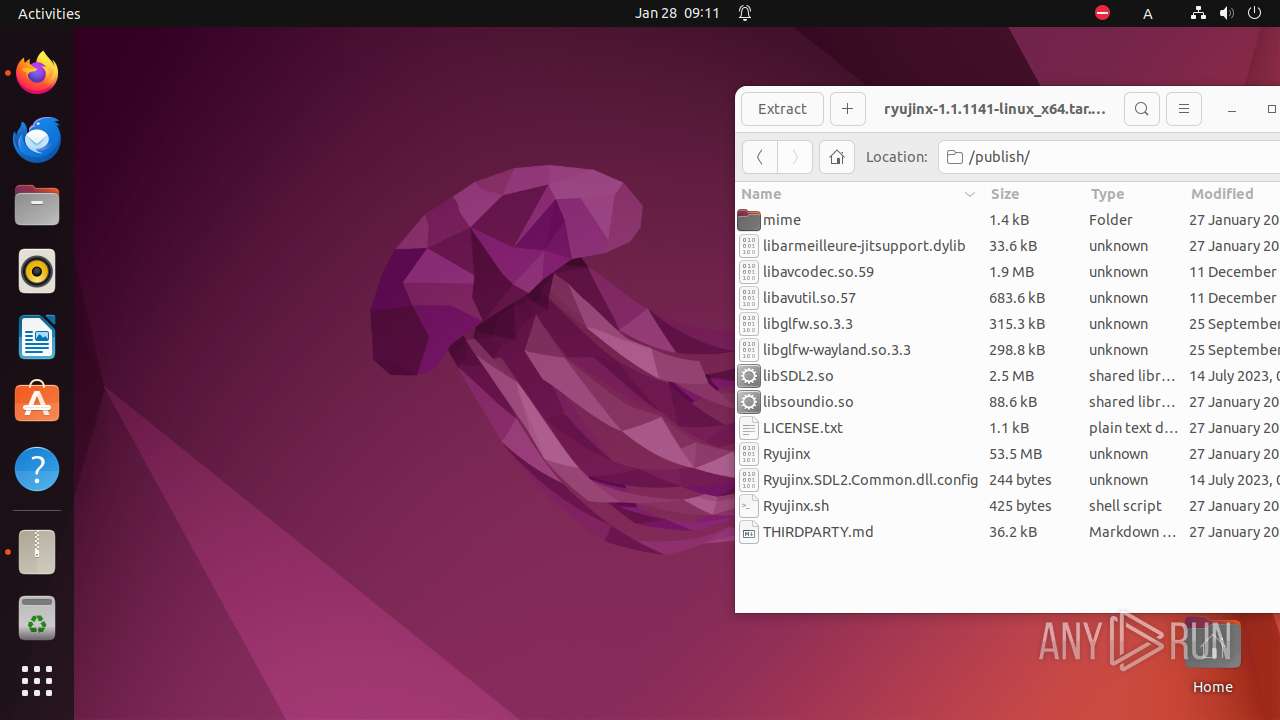Show Applications grid in dock
This screenshot has height=720, width=1280.
point(37,681)
